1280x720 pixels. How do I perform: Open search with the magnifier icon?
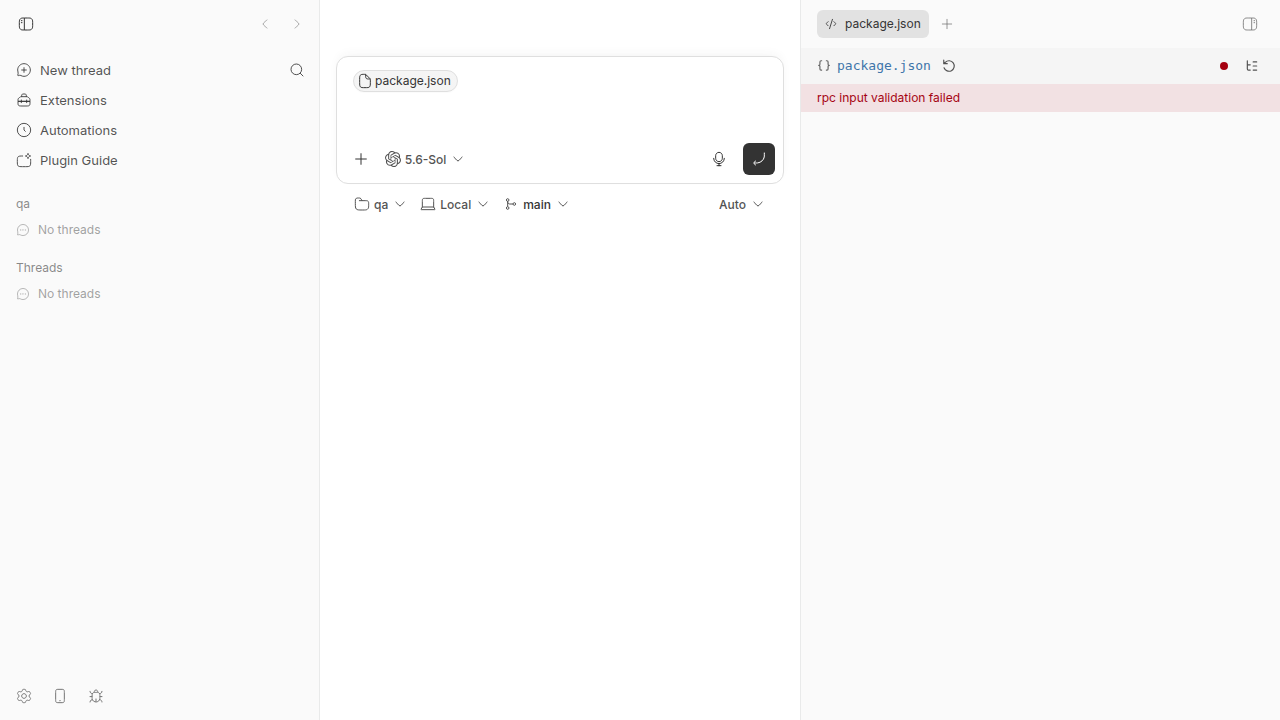pyautogui.click(x=297, y=70)
